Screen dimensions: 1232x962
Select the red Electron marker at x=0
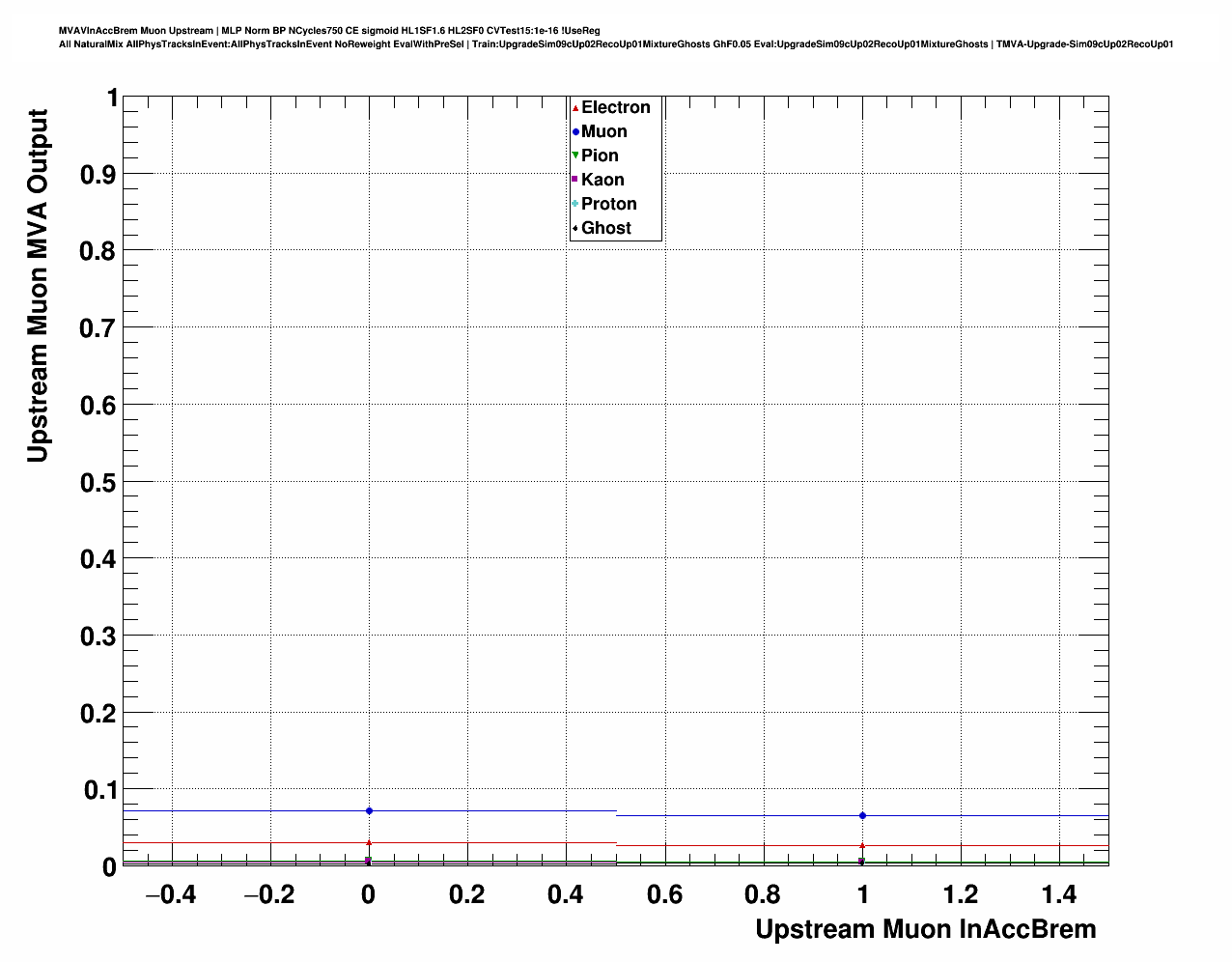[x=369, y=842]
